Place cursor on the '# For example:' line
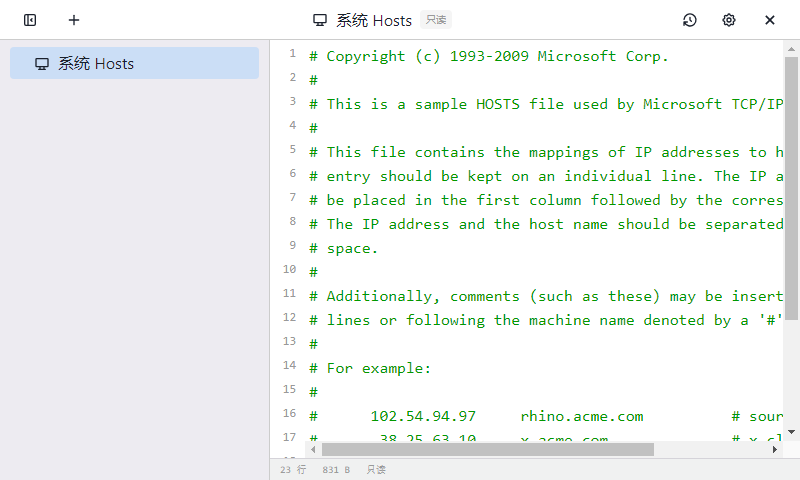 (x=379, y=368)
